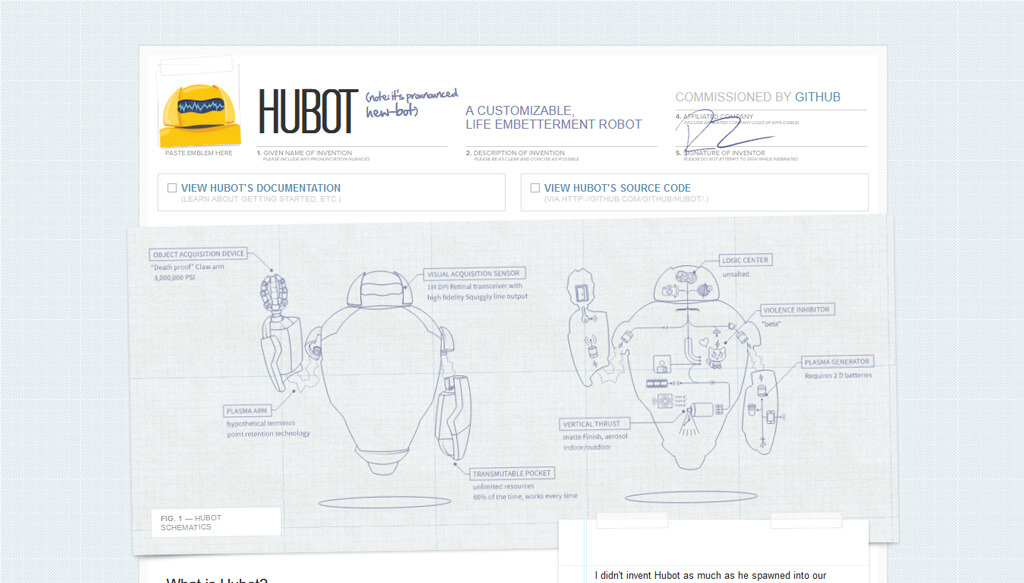Click the brain icon in robot head
1024x583 pixels.
pos(686,277)
